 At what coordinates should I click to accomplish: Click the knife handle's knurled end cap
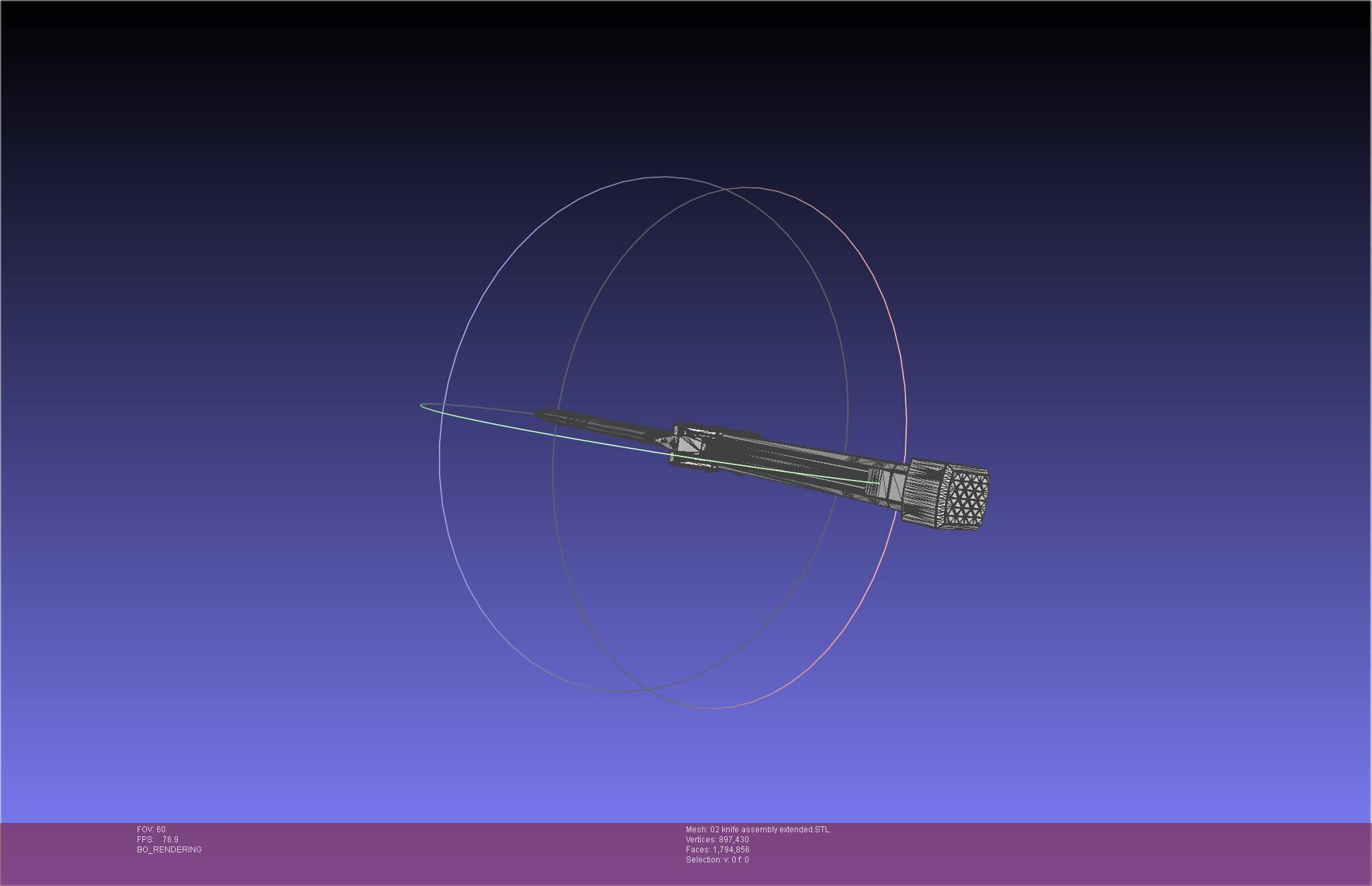[945, 495]
